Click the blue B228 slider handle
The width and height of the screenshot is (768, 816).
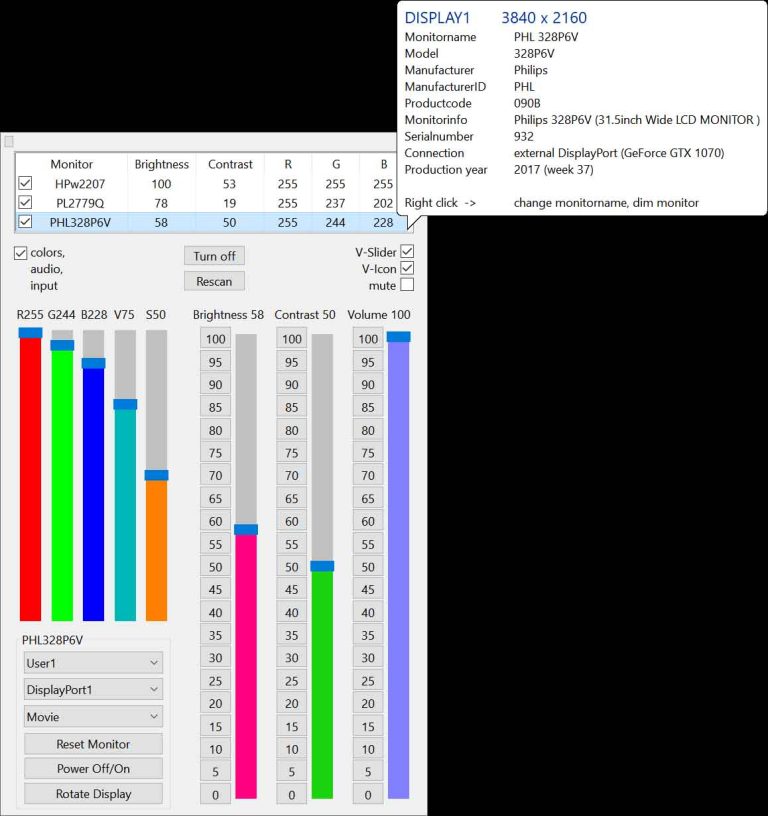94,363
